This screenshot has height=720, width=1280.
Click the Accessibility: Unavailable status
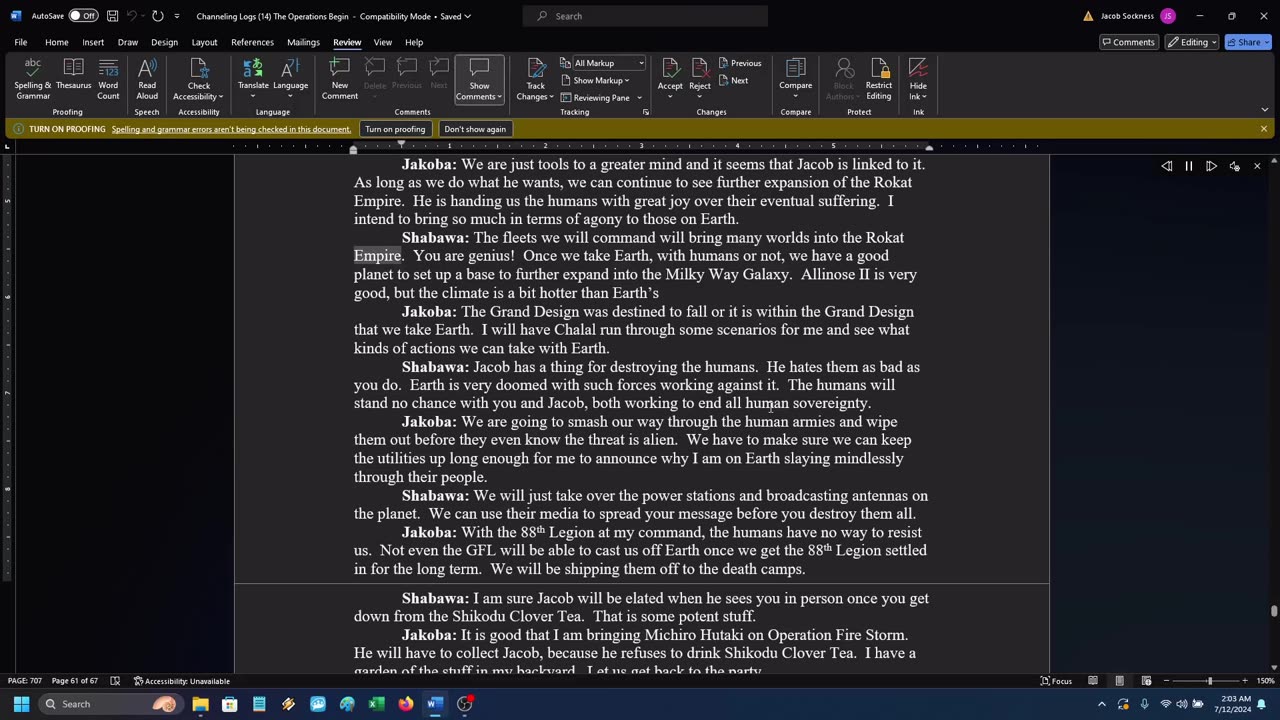(182, 681)
